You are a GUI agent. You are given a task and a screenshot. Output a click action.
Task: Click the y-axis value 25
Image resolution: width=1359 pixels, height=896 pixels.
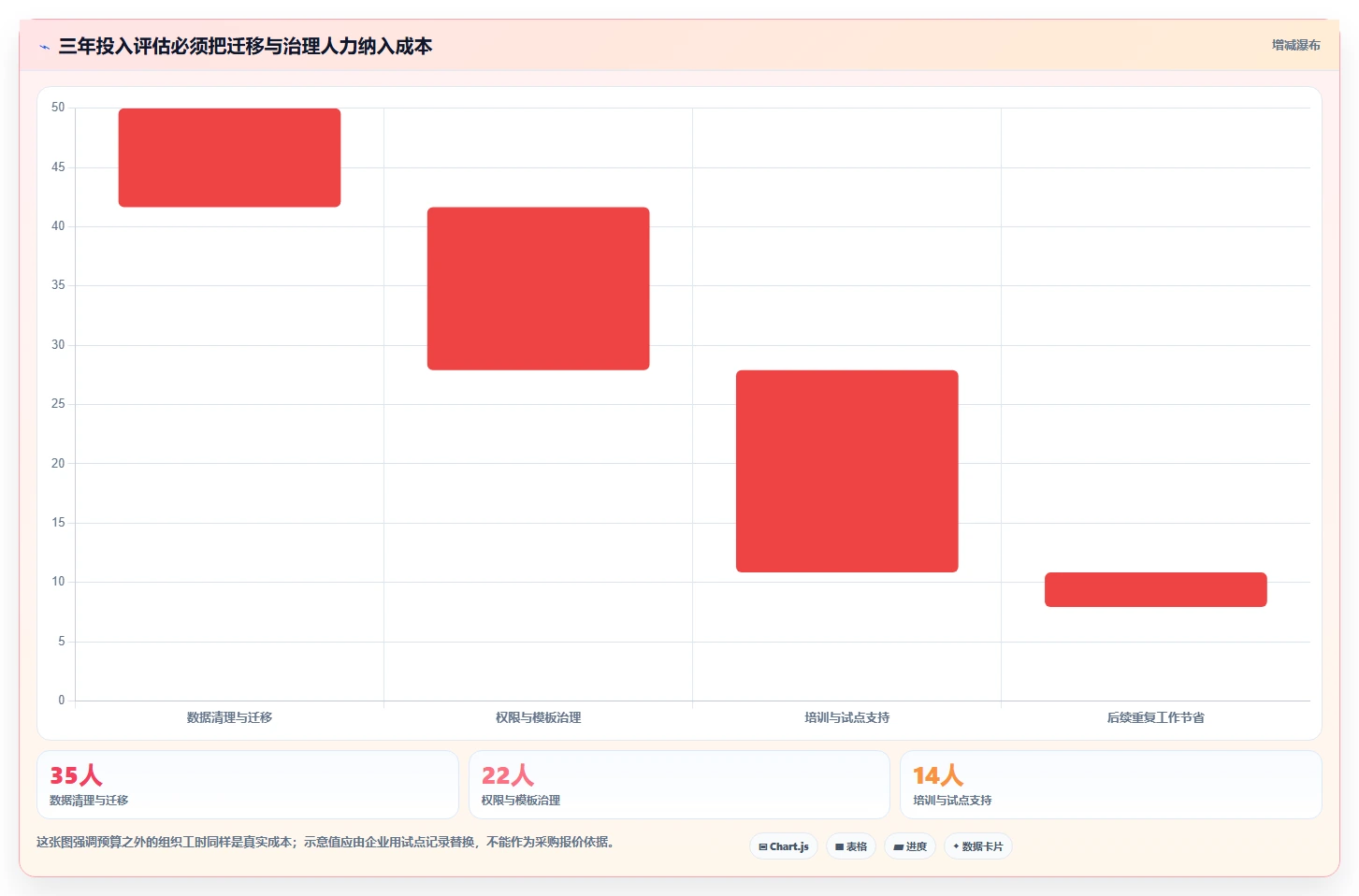(58, 404)
